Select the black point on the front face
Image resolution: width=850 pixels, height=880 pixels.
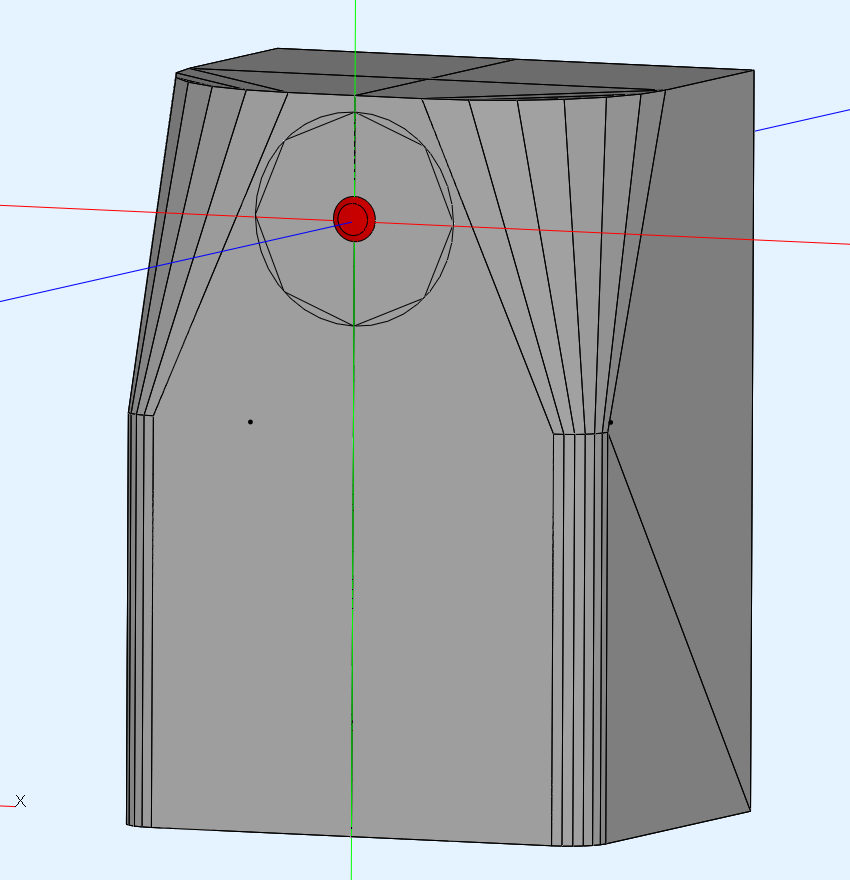click(250, 422)
